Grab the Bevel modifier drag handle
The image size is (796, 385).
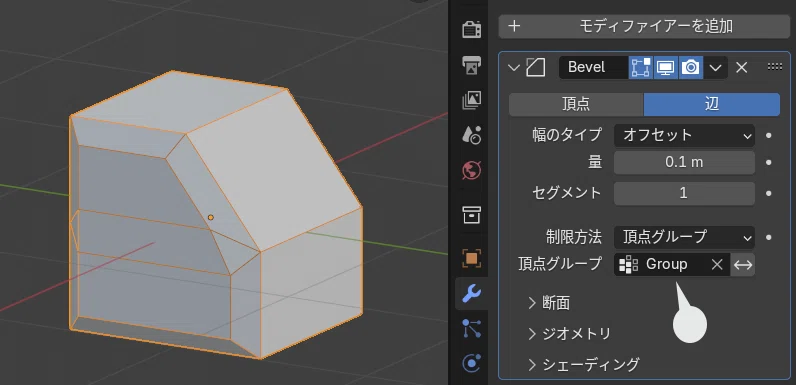(774, 67)
